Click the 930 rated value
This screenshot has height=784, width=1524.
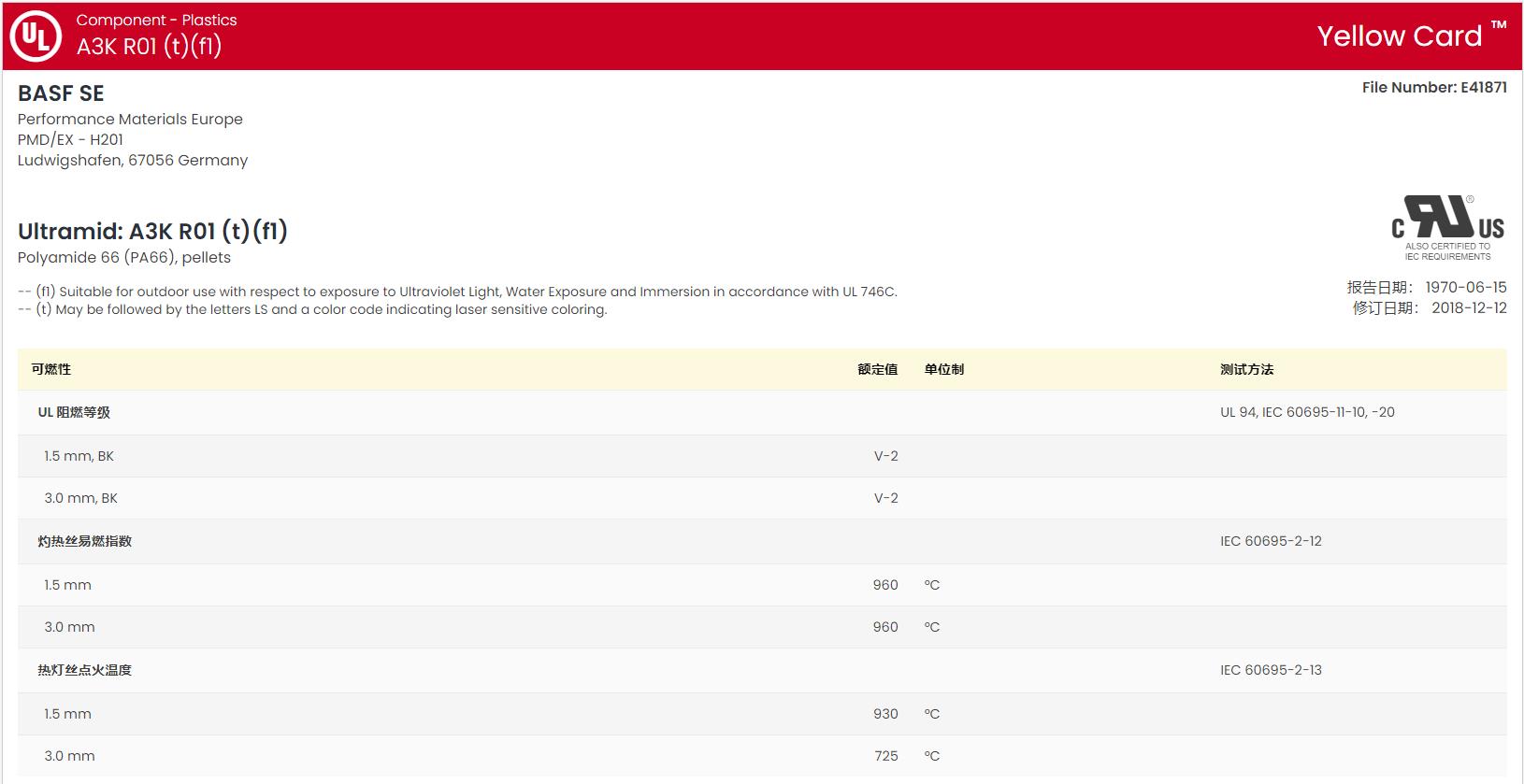(885, 714)
